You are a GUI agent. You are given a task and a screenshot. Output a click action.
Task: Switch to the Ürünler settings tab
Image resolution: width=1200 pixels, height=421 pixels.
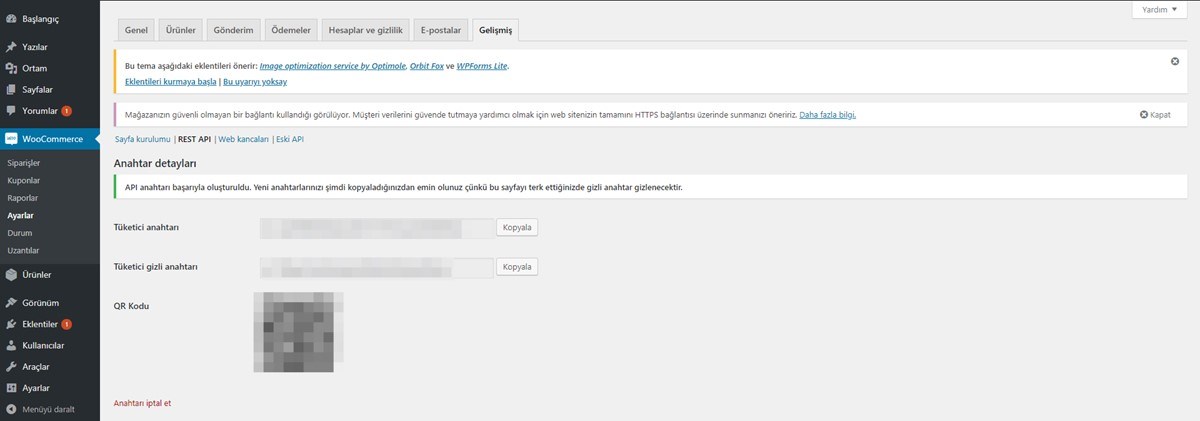click(x=180, y=30)
